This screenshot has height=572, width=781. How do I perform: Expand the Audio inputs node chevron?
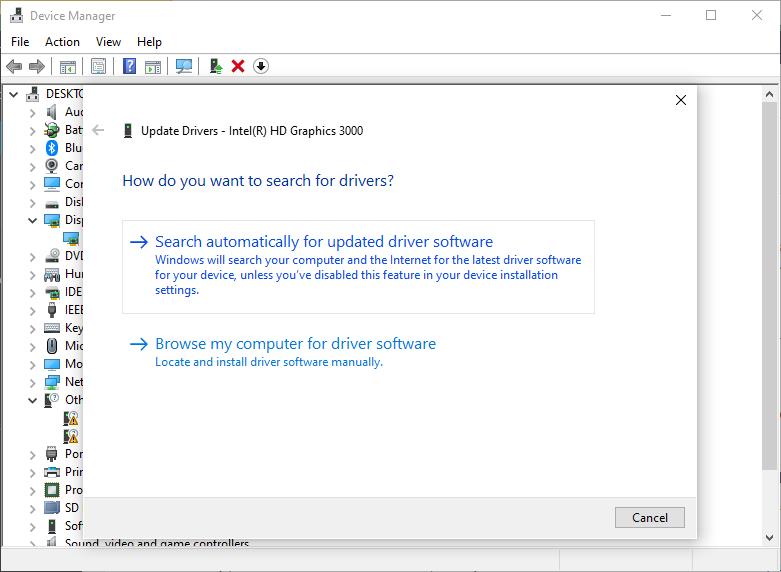tap(33, 112)
